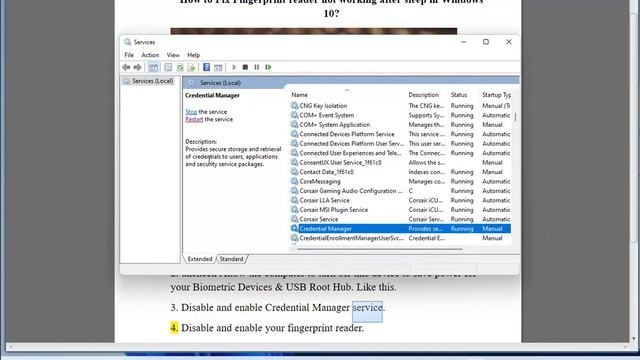Click the Start Service play icon
The height and width of the screenshot is (360, 640).
point(234,67)
